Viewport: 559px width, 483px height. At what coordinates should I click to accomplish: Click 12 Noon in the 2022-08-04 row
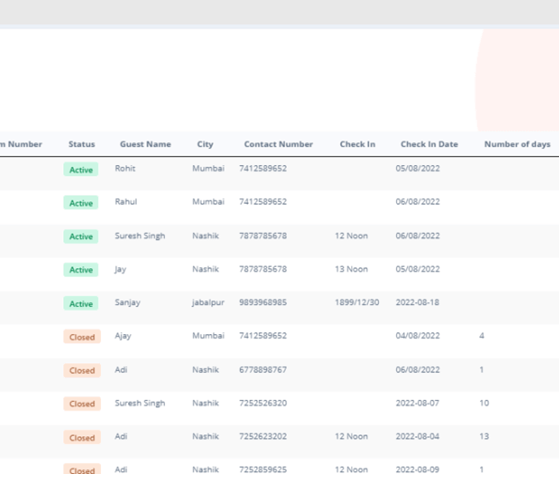(x=351, y=436)
